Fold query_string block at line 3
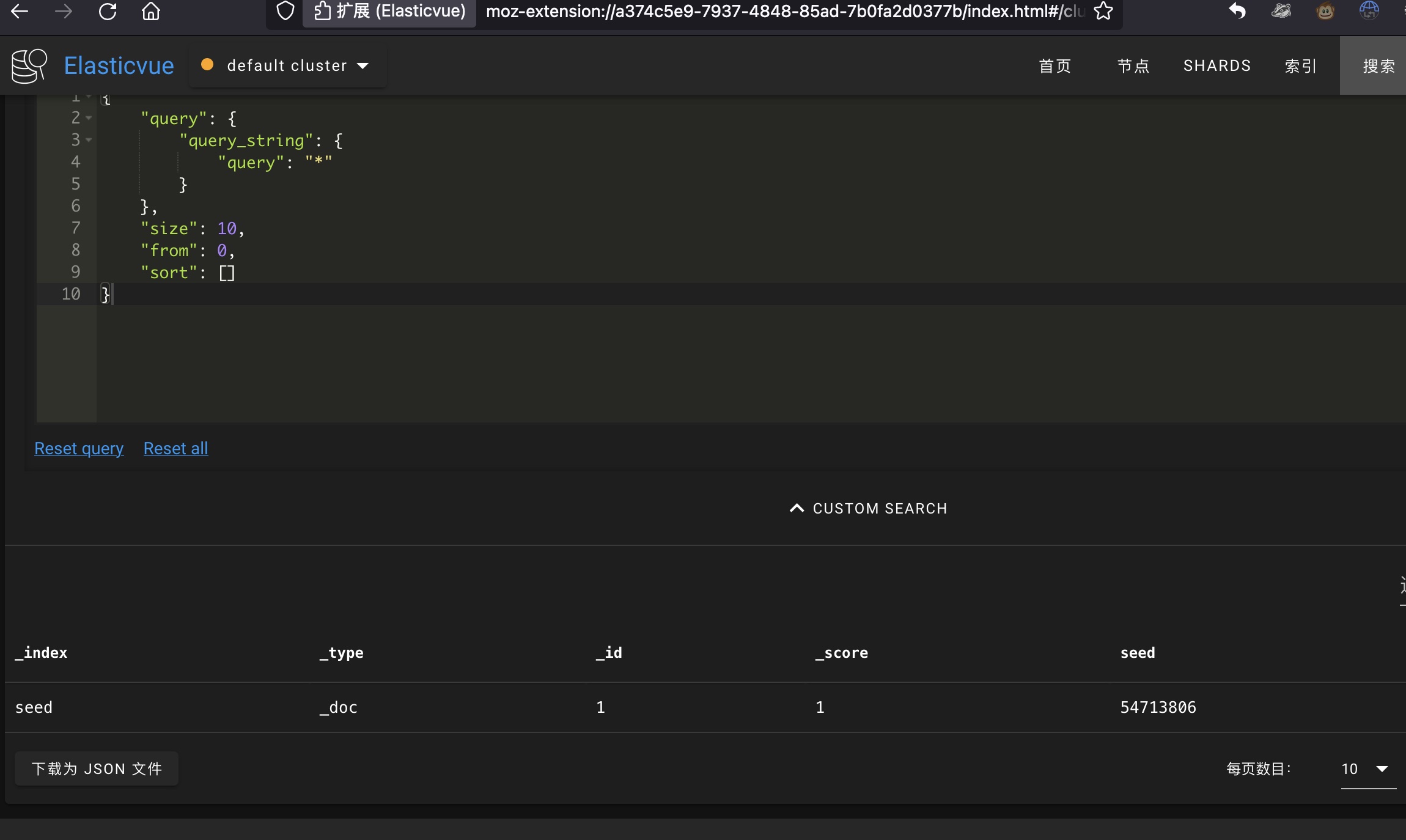Screen dimensions: 1406x840 point(89,140)
